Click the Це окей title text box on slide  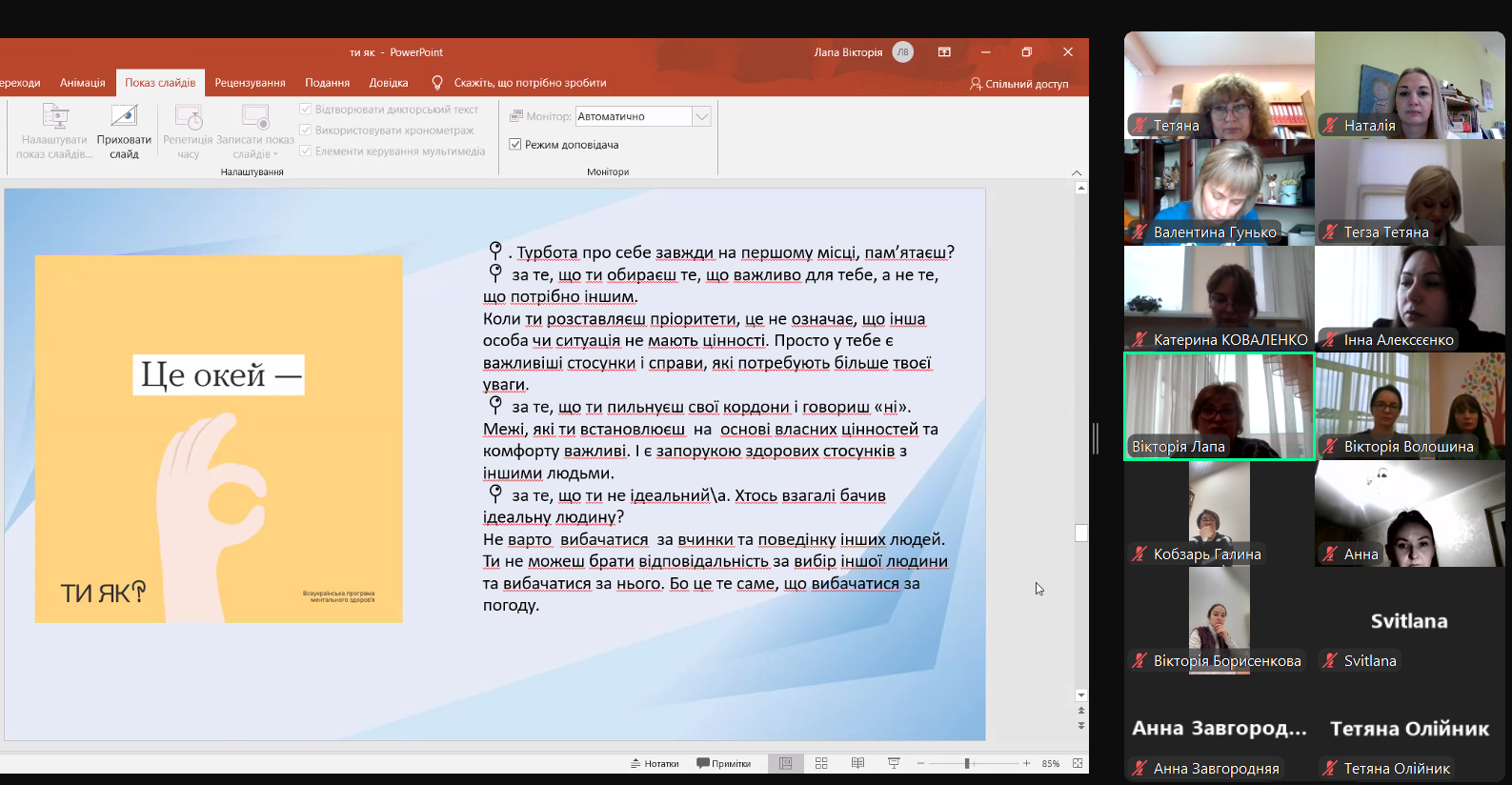[x=218, y=374]
